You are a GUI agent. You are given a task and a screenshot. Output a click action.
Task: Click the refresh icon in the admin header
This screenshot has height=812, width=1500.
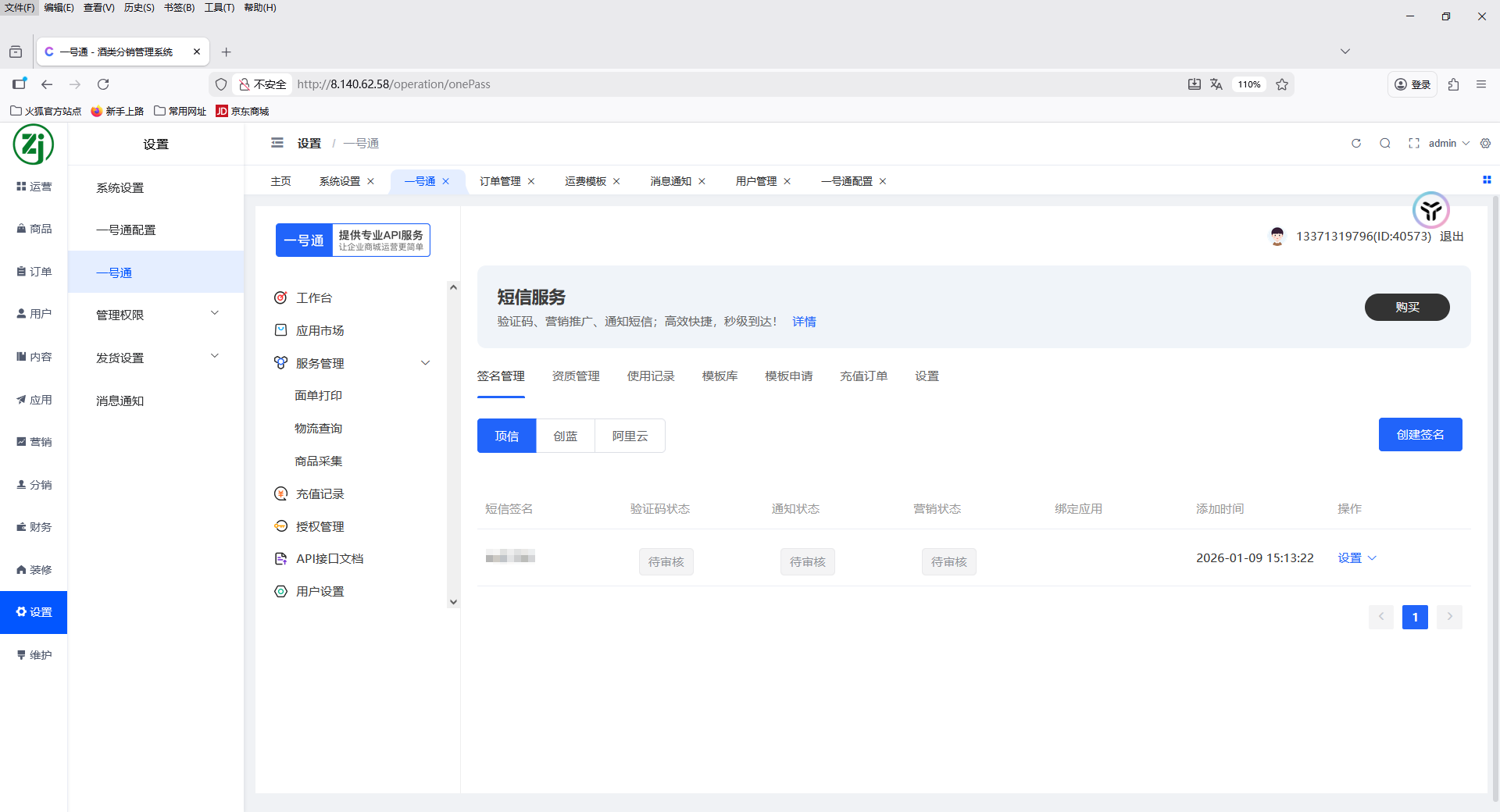[1356, 144]
